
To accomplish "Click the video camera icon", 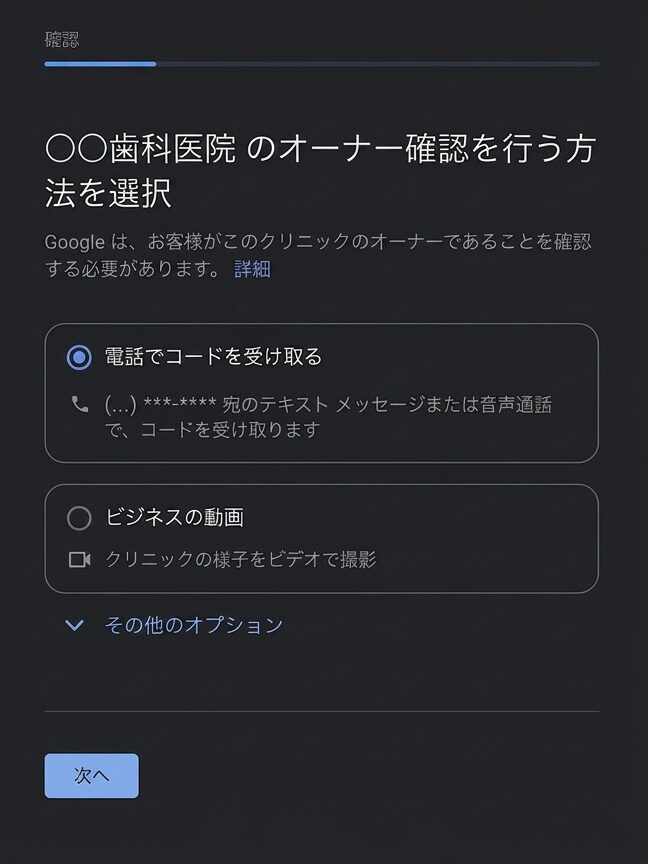I will (x=80, y=559).
